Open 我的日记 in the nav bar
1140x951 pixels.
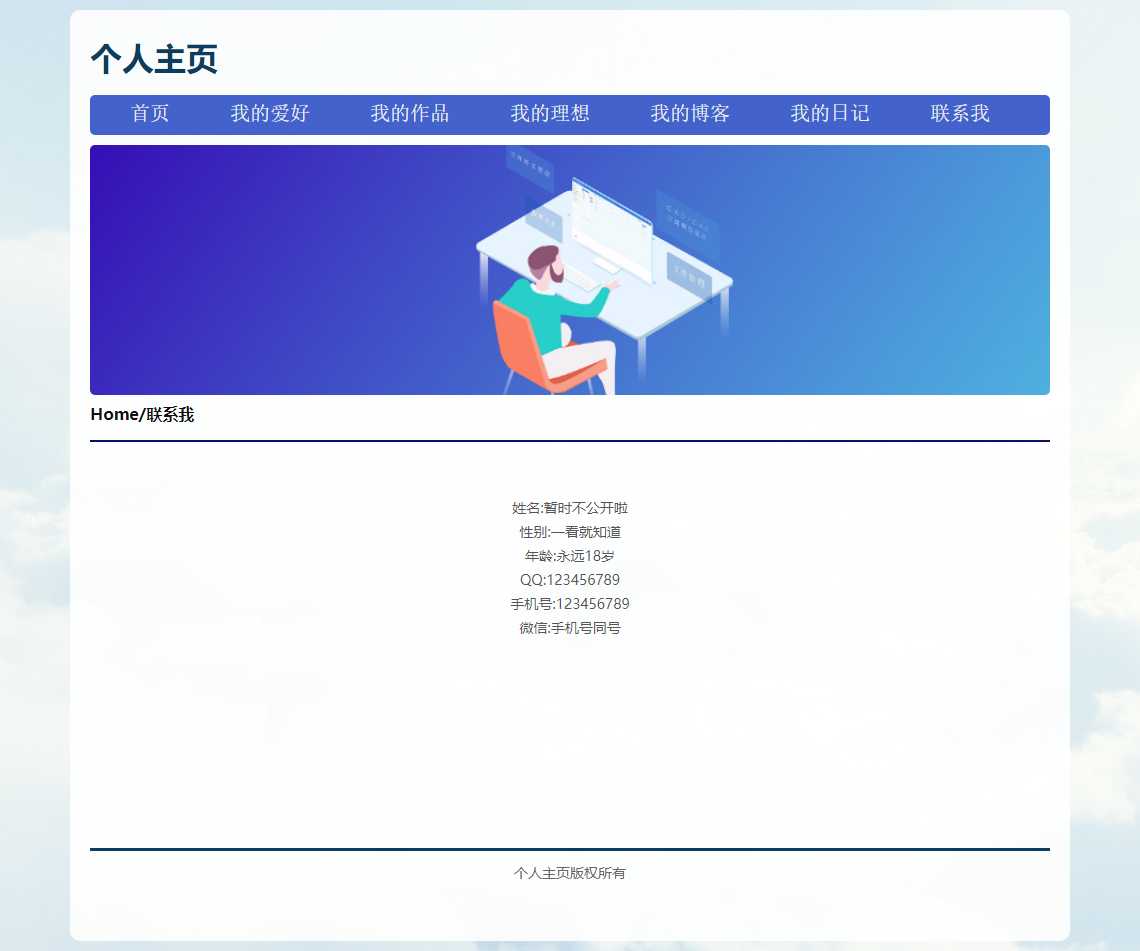pyautogui.click(x=830, y=114)
